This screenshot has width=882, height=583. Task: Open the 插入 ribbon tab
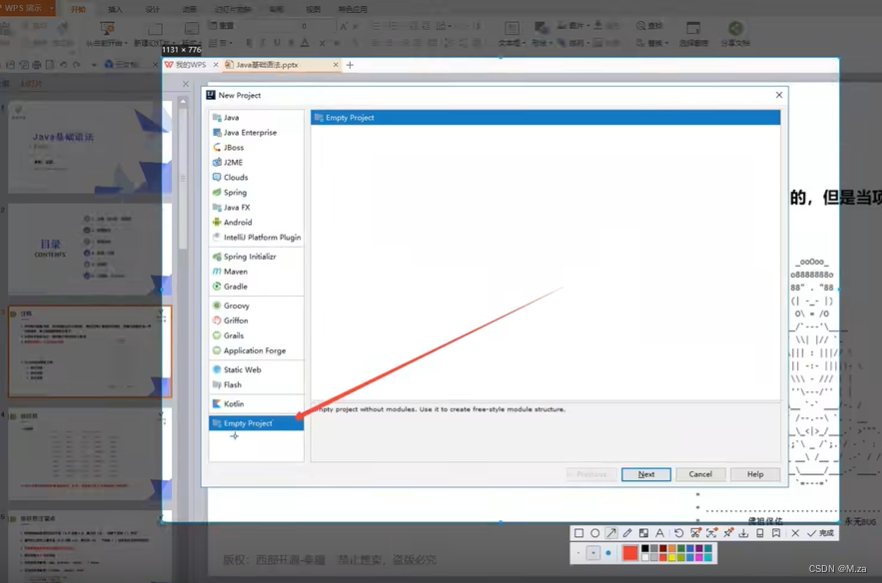[x=115, y=9]
